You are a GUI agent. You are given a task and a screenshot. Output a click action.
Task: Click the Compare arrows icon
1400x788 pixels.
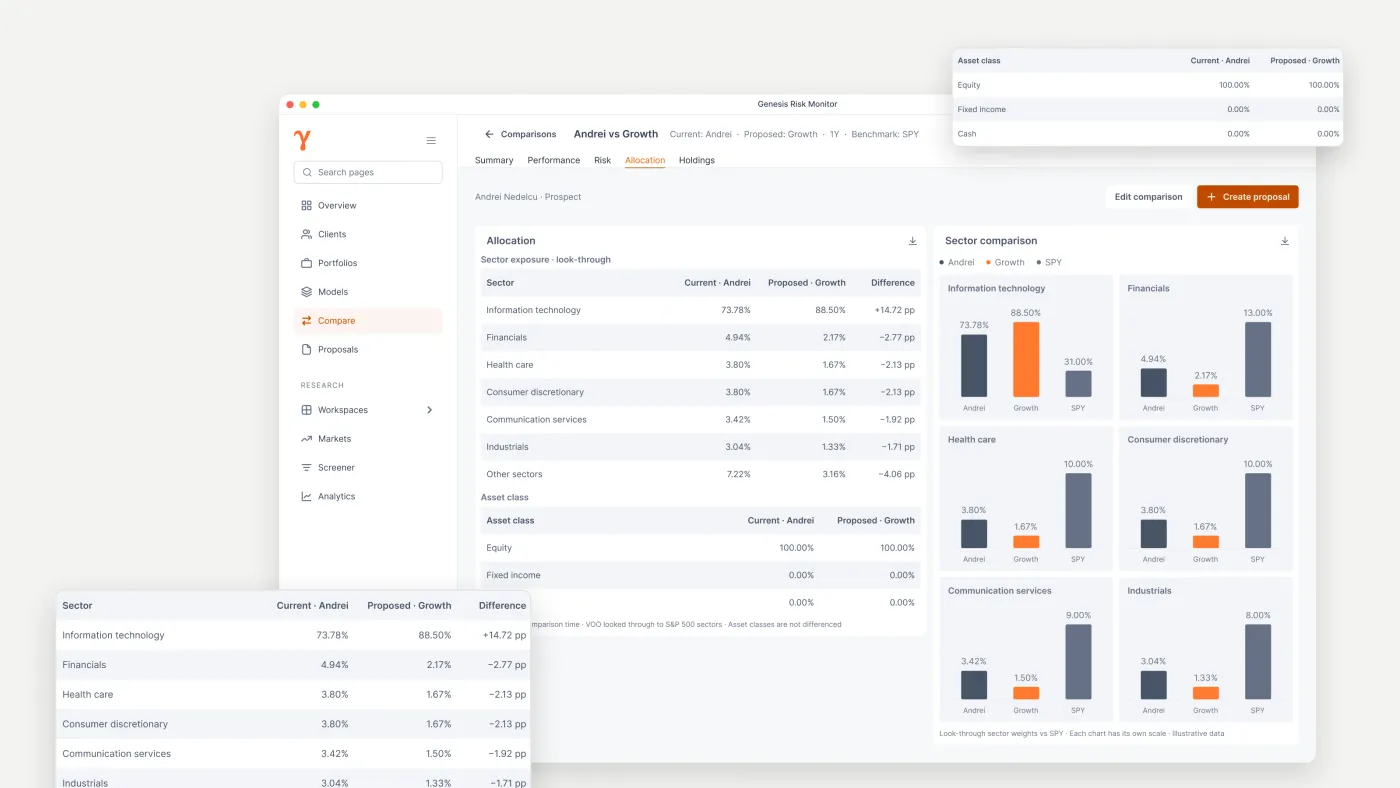click(x=306, y=321)
